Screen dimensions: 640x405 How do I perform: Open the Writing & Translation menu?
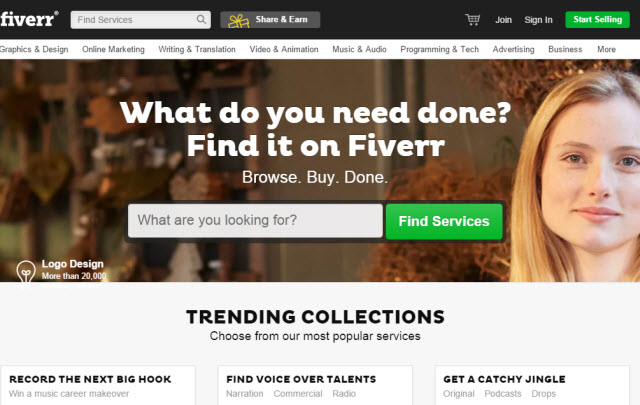(x=197, y=49)
